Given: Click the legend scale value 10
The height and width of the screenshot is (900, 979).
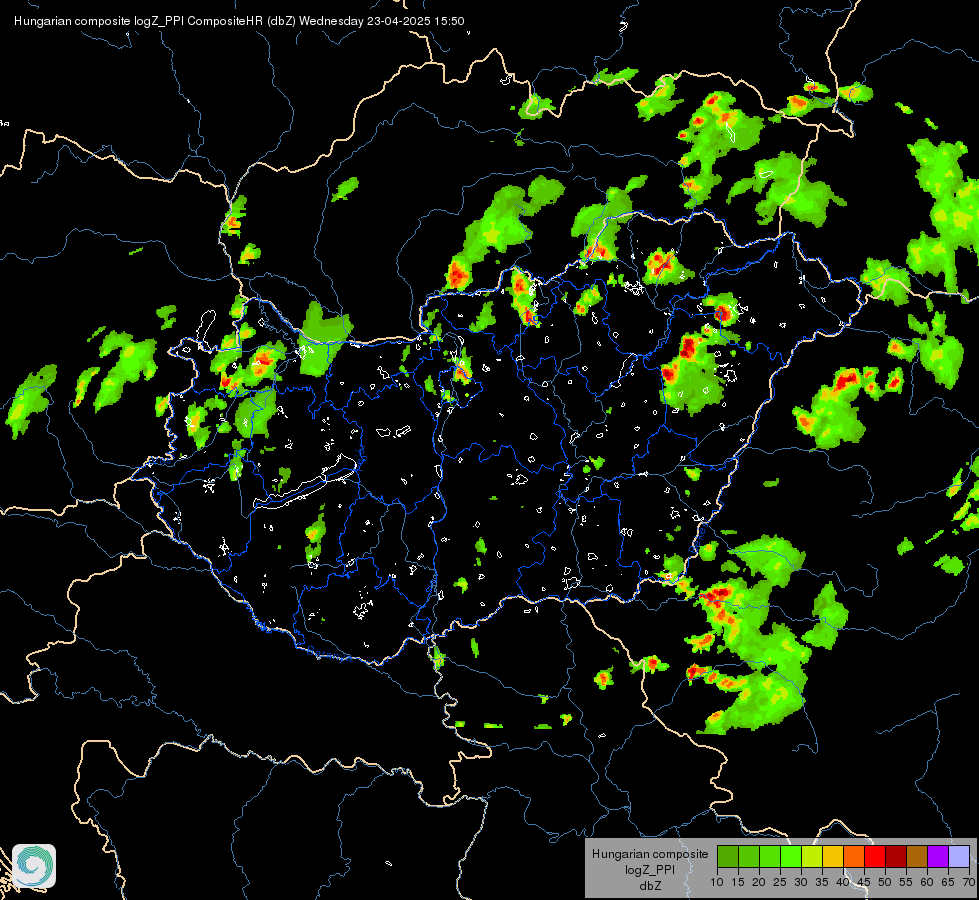Looking at the screenshot, I should pyautogui.click(x=717, y=882).
